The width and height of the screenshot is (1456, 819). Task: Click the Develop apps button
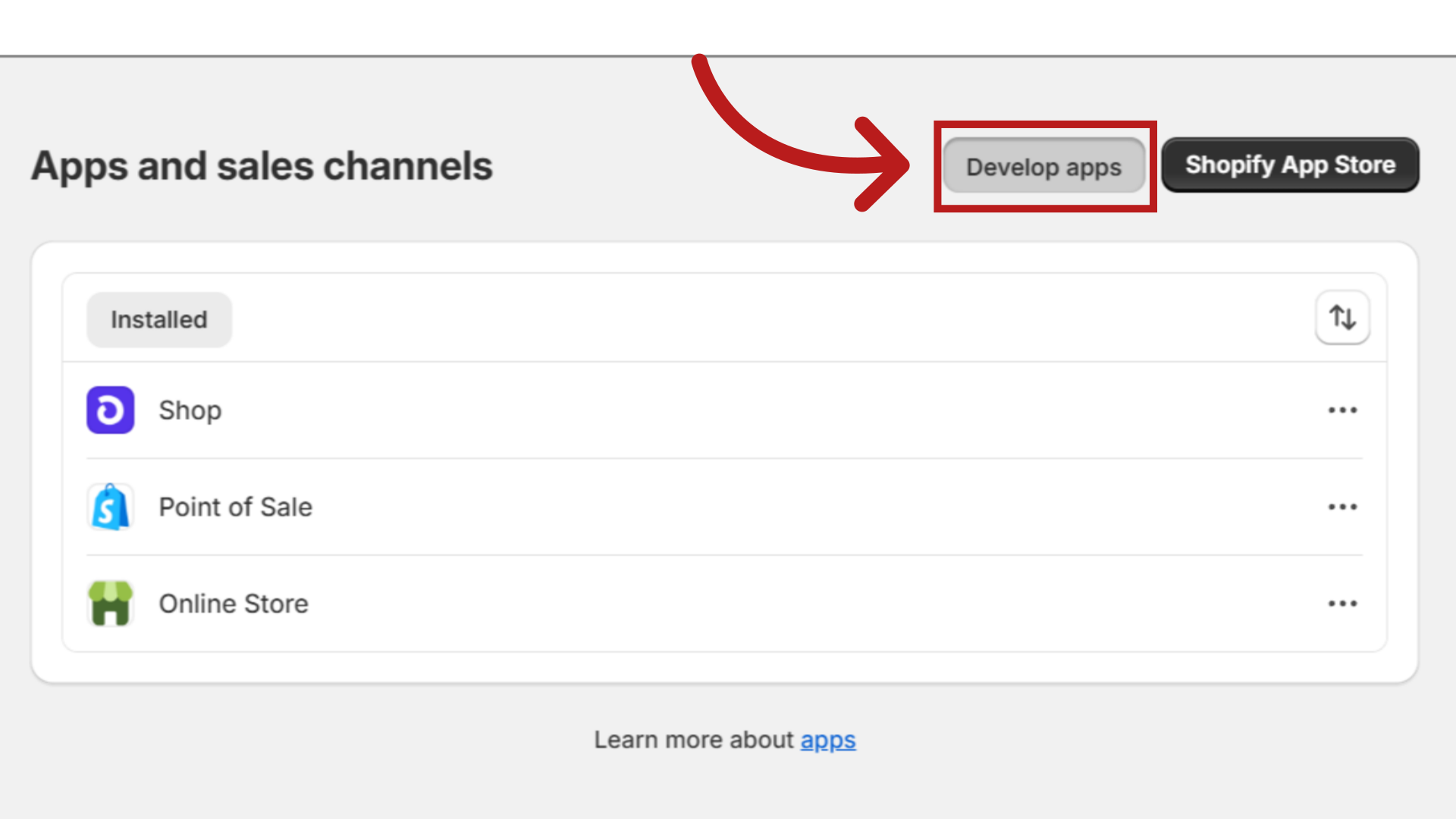(x=1043, y=166)
